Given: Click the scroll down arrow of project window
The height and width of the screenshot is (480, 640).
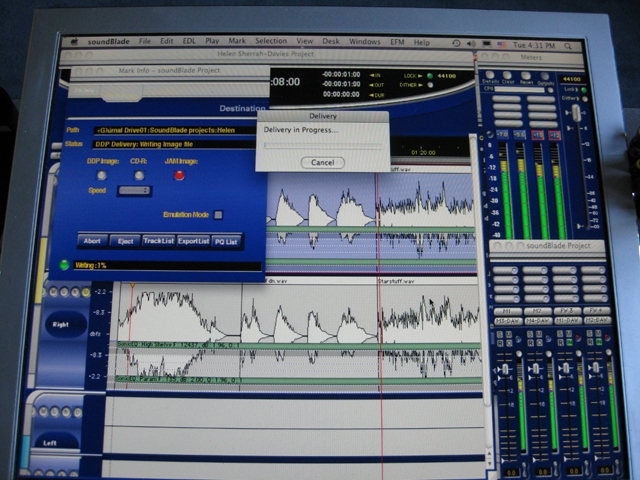Looking at the screenshot, I should (490, 464).
